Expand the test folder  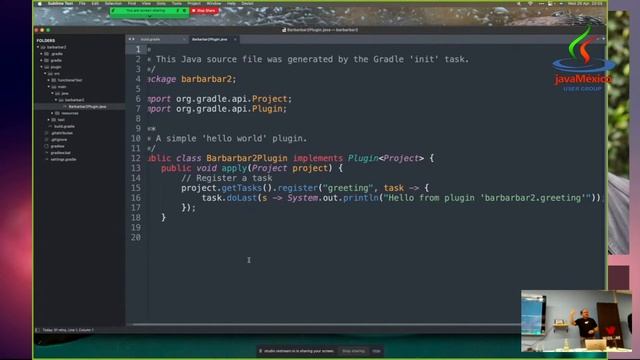(49, 120)
